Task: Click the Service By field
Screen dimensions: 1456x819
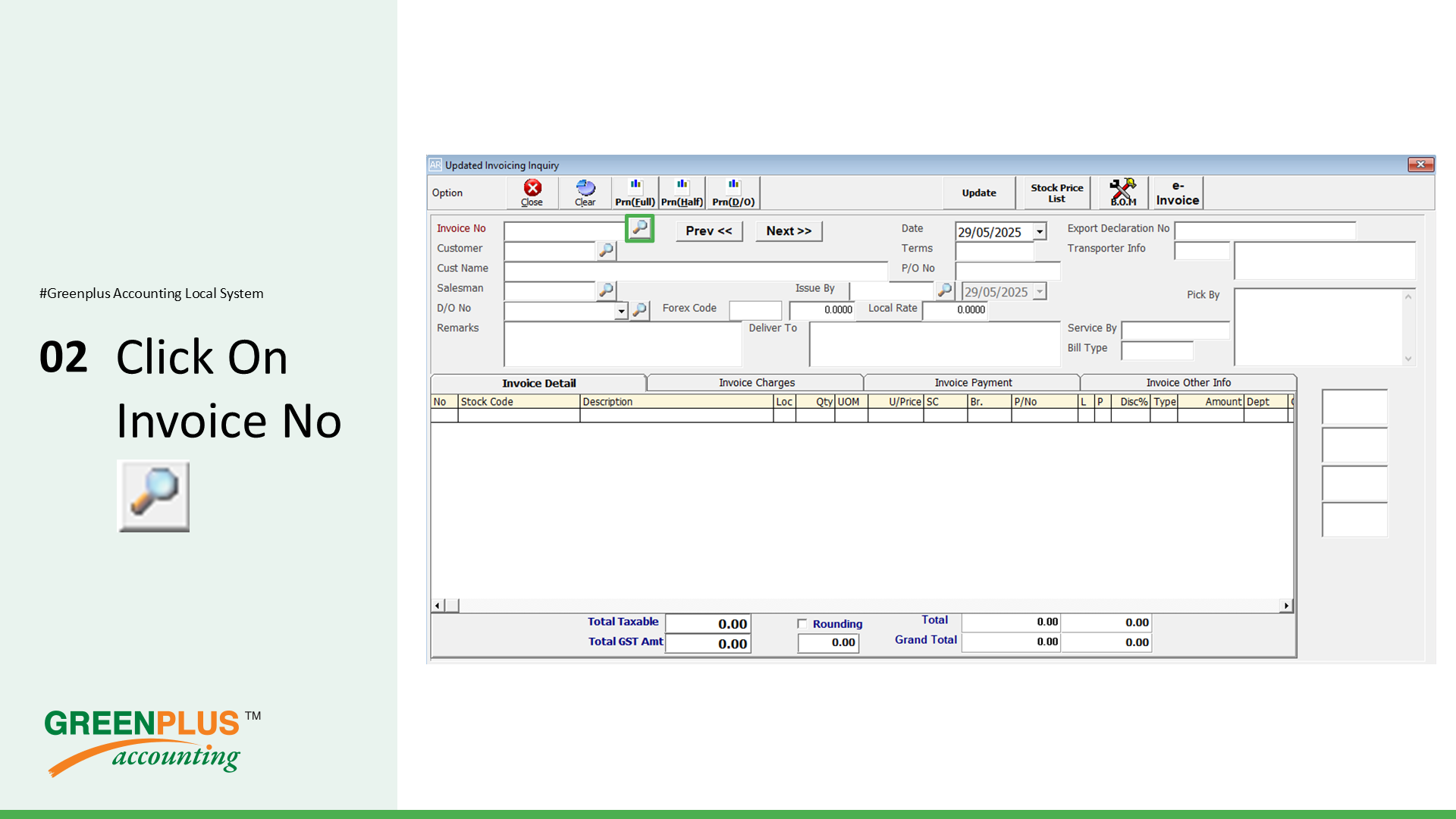Action: point(1175,330)
